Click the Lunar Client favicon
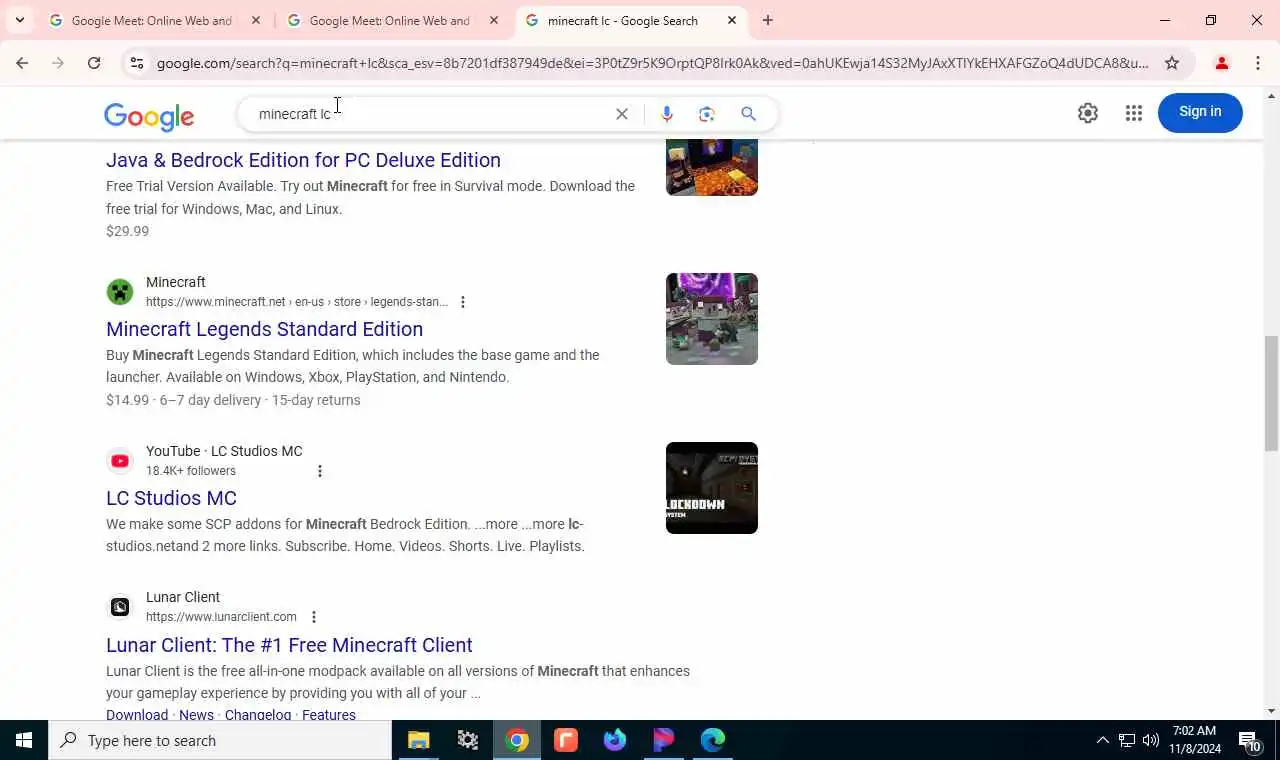 [120, 607]
